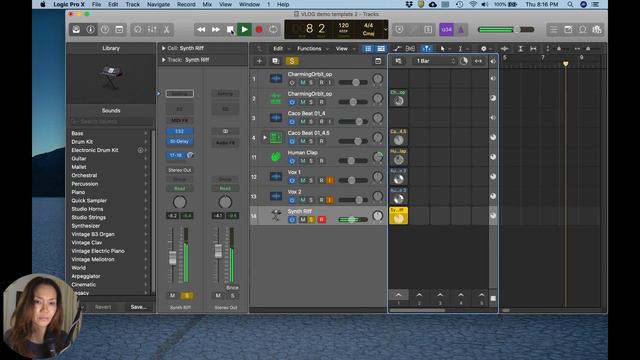Viewport: 640px width, 360px height.
Task: Open the File menu
Action: [x=96, y=4]
